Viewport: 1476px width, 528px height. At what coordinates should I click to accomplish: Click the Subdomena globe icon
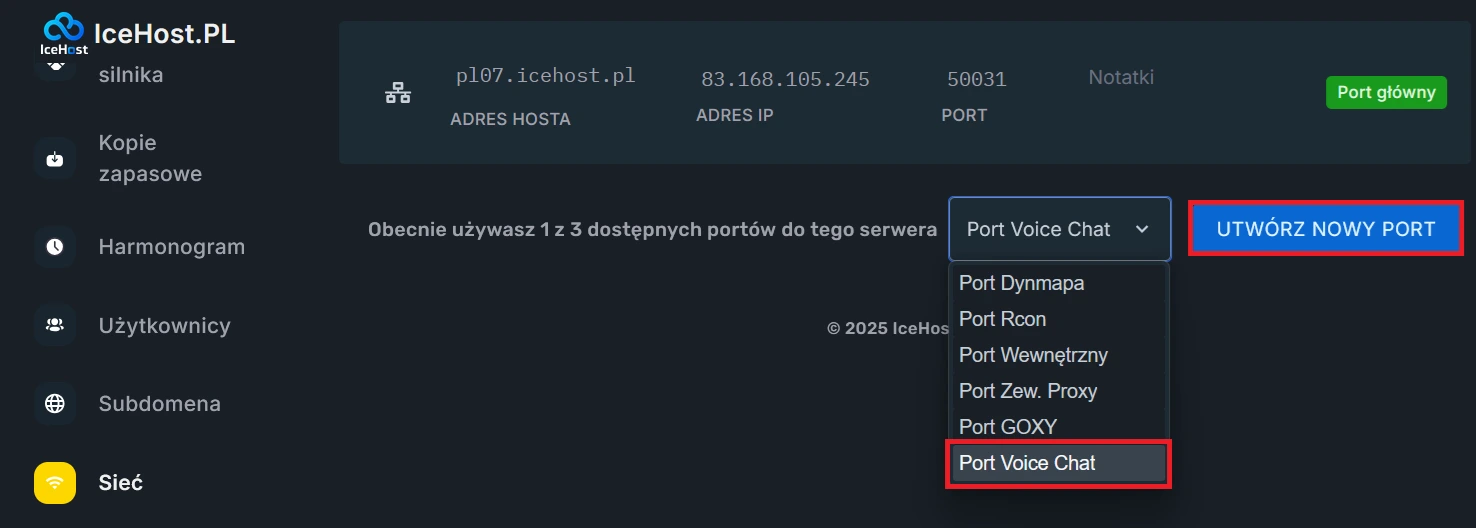click(55, 404)
